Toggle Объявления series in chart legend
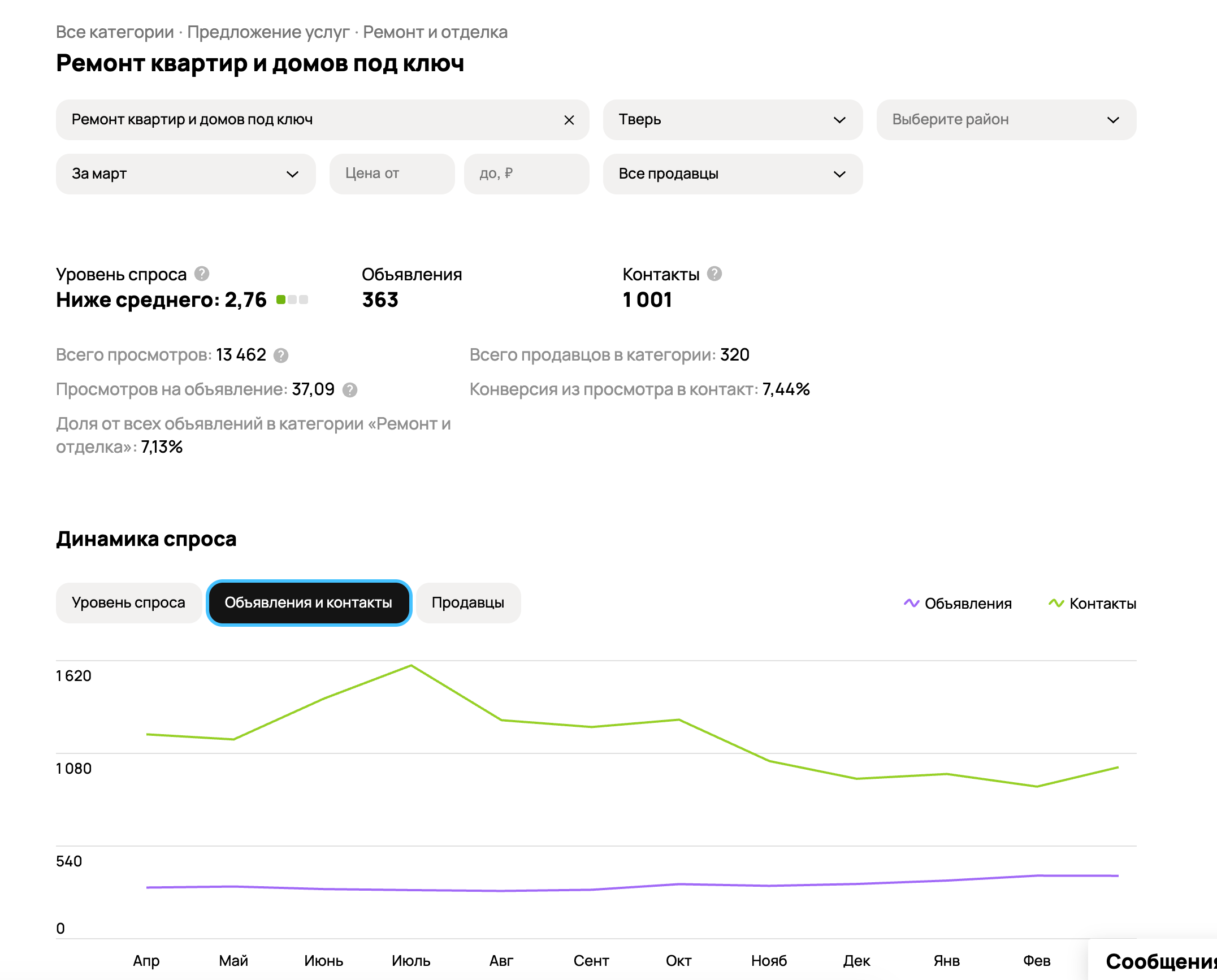This screenshot has width=1217, height=980. (x=968, y=604)
